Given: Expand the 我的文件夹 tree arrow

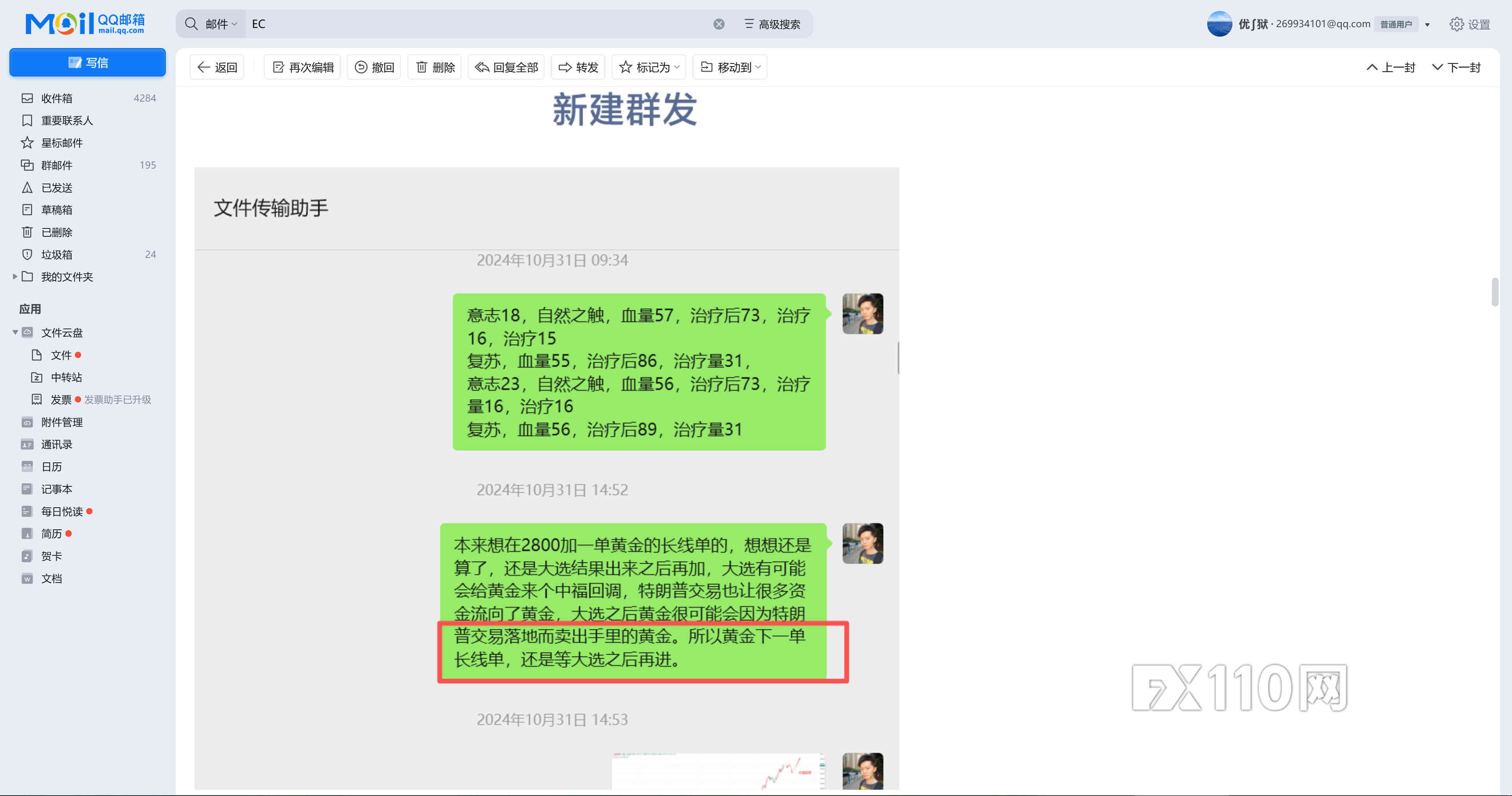Looking at the screenshot, I should tap(15, 276).
